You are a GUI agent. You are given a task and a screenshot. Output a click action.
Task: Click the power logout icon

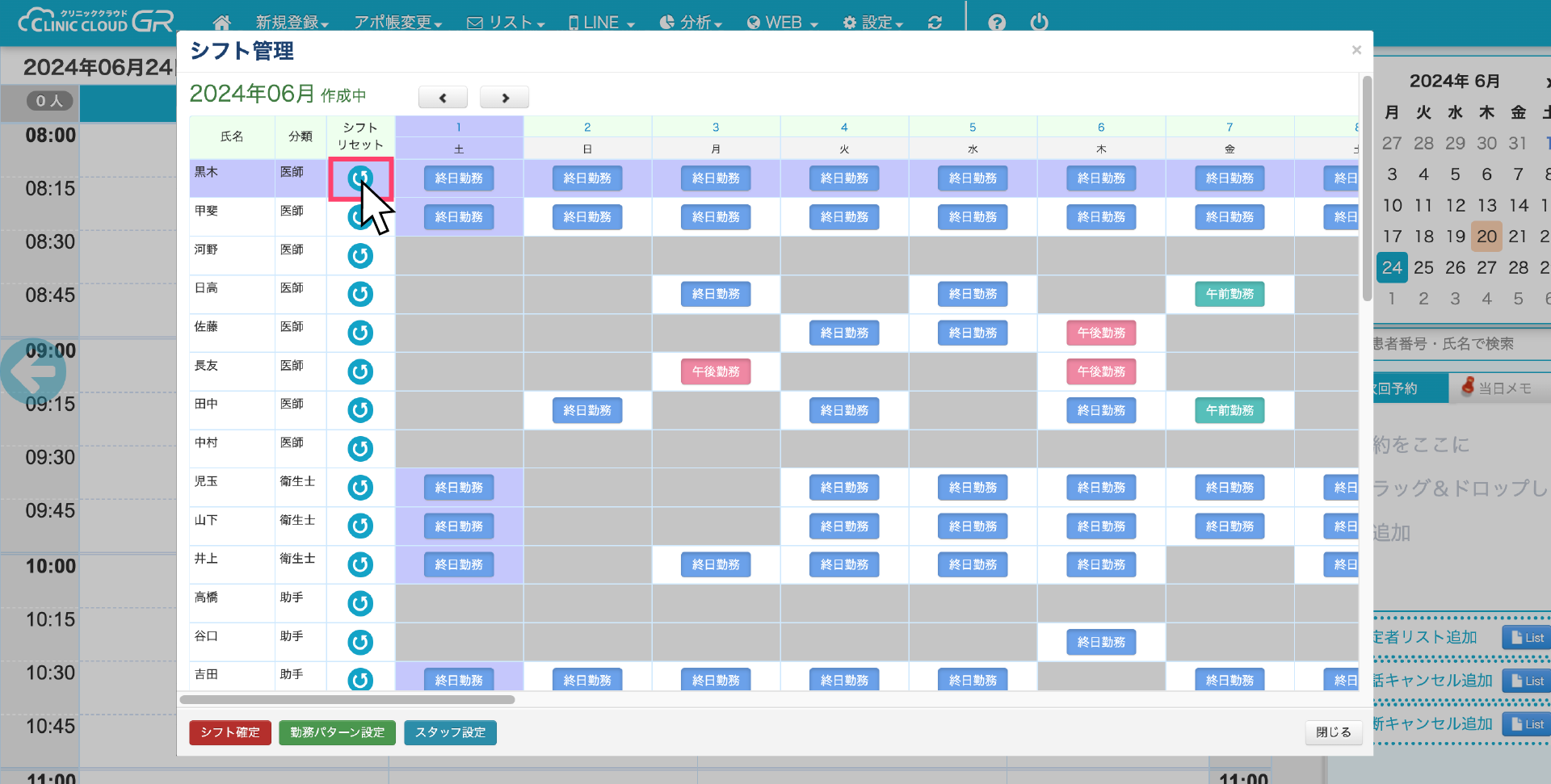click(1039, 23)
